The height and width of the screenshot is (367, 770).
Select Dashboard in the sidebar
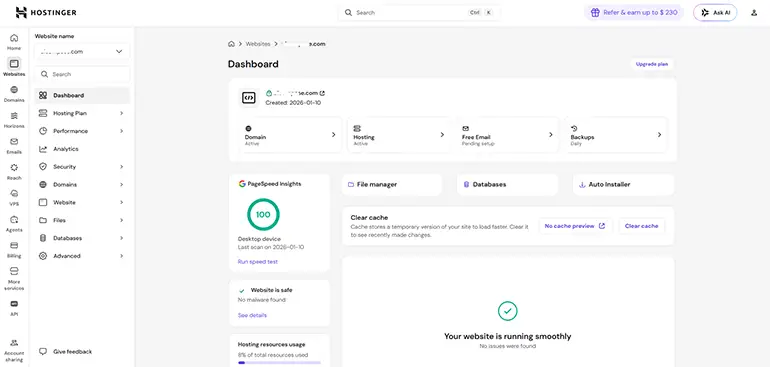[x=82, y=95]
